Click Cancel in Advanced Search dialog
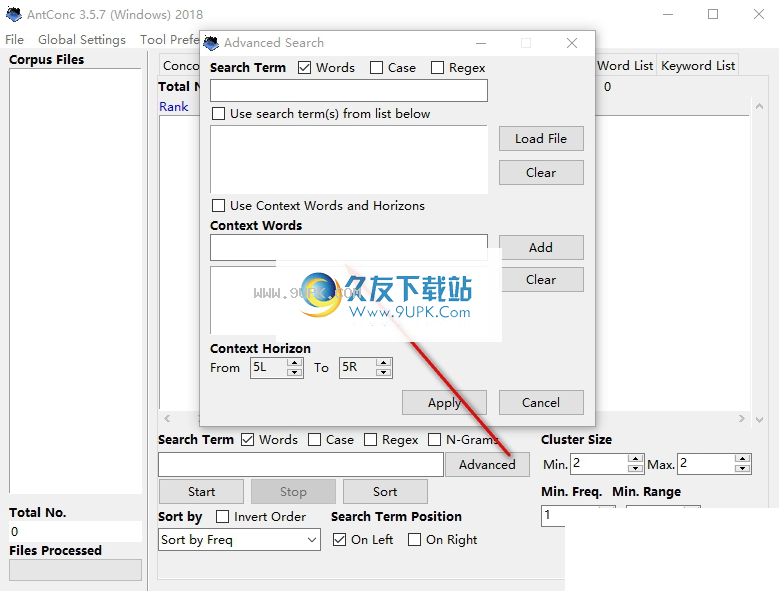The width and height of the screenshot is (779, 591). click(541, 402)
